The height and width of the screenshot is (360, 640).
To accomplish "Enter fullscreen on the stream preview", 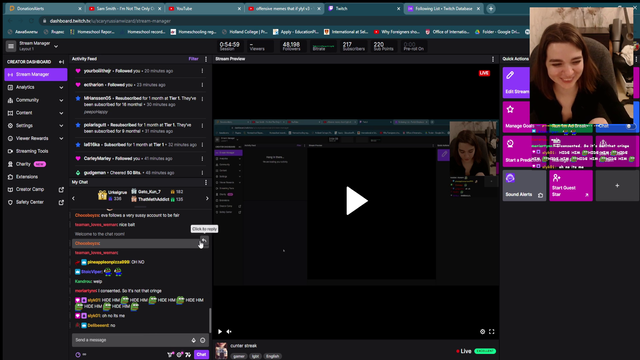I will [x=491, y=331].
